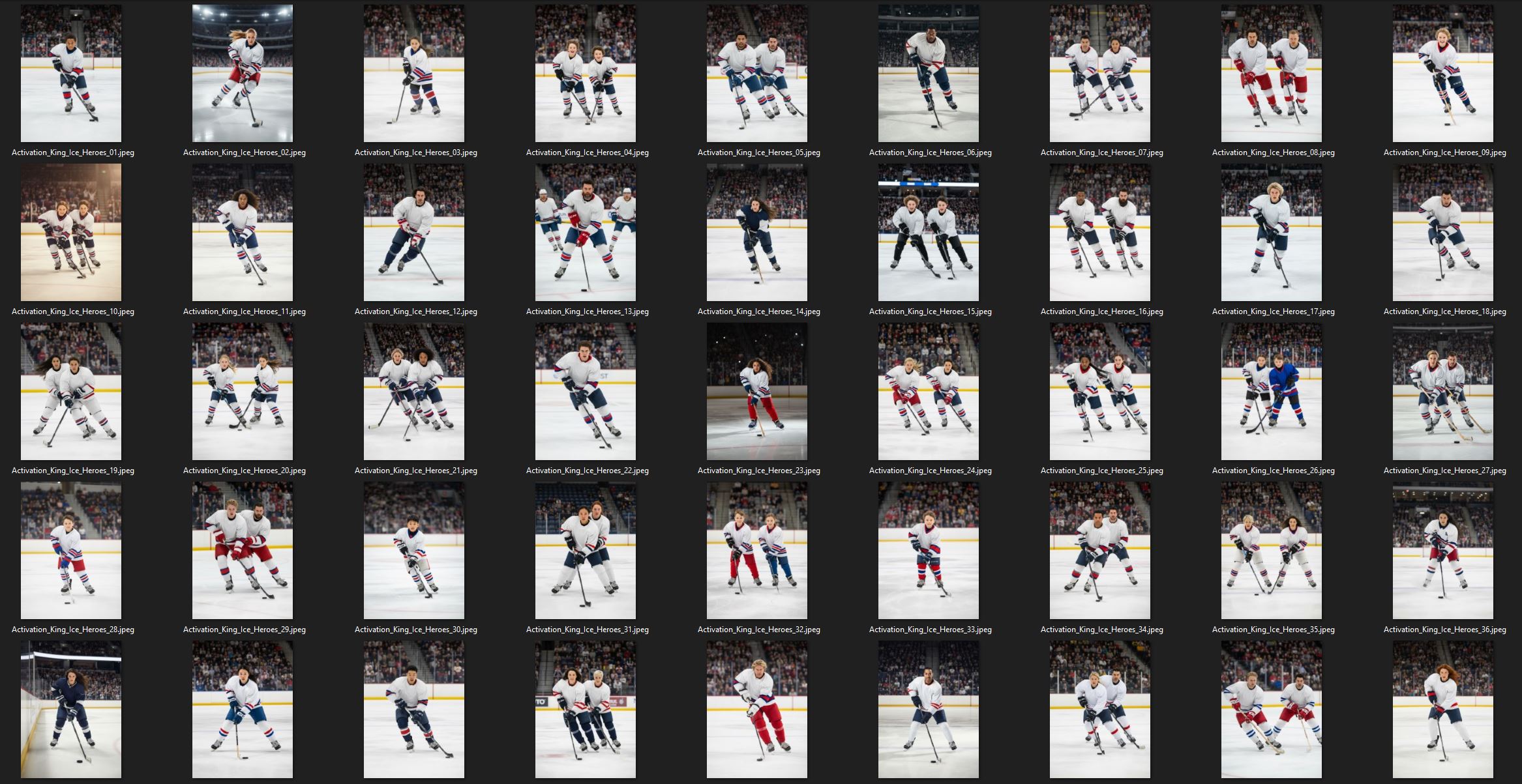Click the label Activation_King_Ice_Heroes_28.jpeg
1522x784 pixels.
(x=73, y=630)
